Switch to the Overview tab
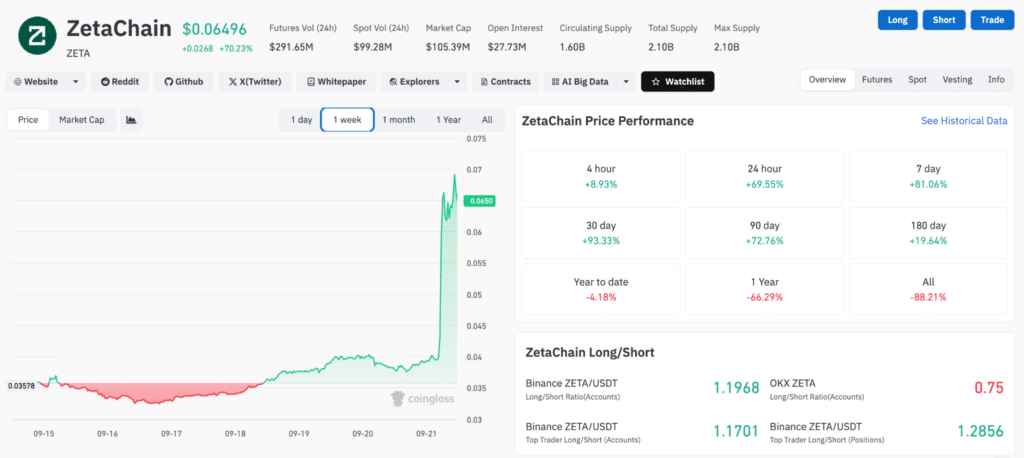Viewport: 1024px width, 458px height. [827, 80]
